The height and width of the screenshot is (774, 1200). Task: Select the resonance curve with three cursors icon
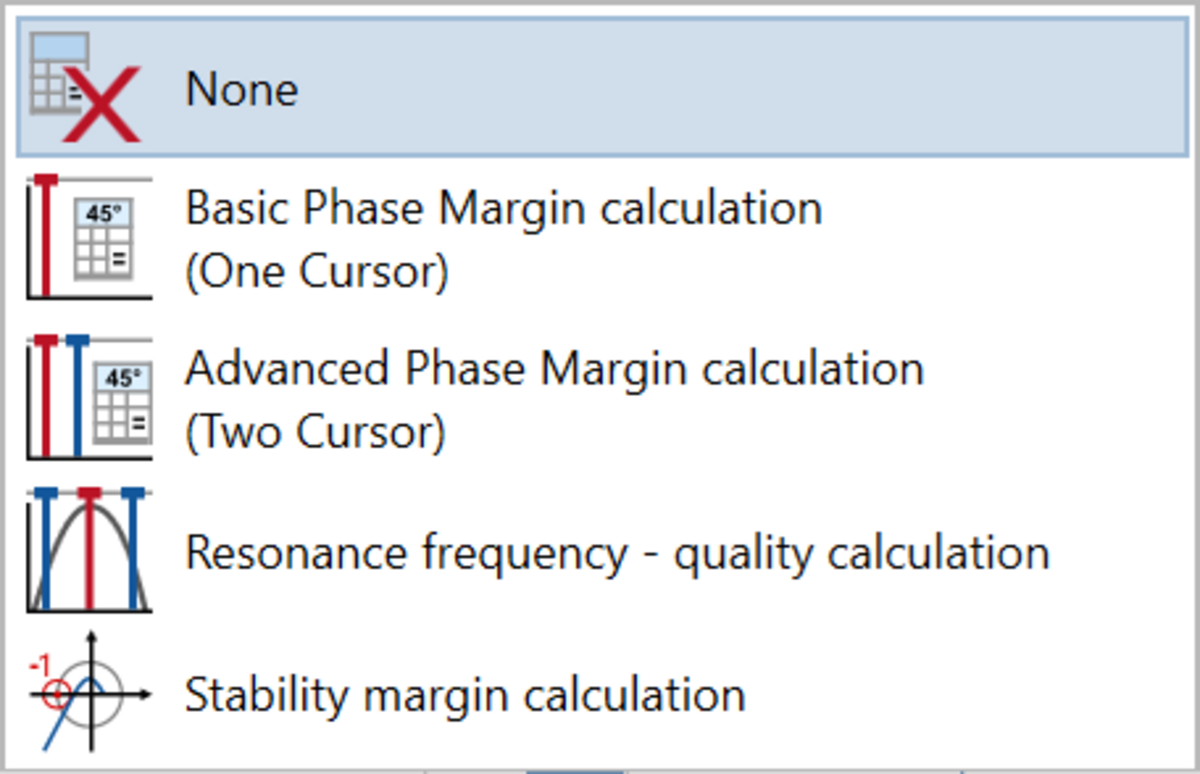click(89, 550)
